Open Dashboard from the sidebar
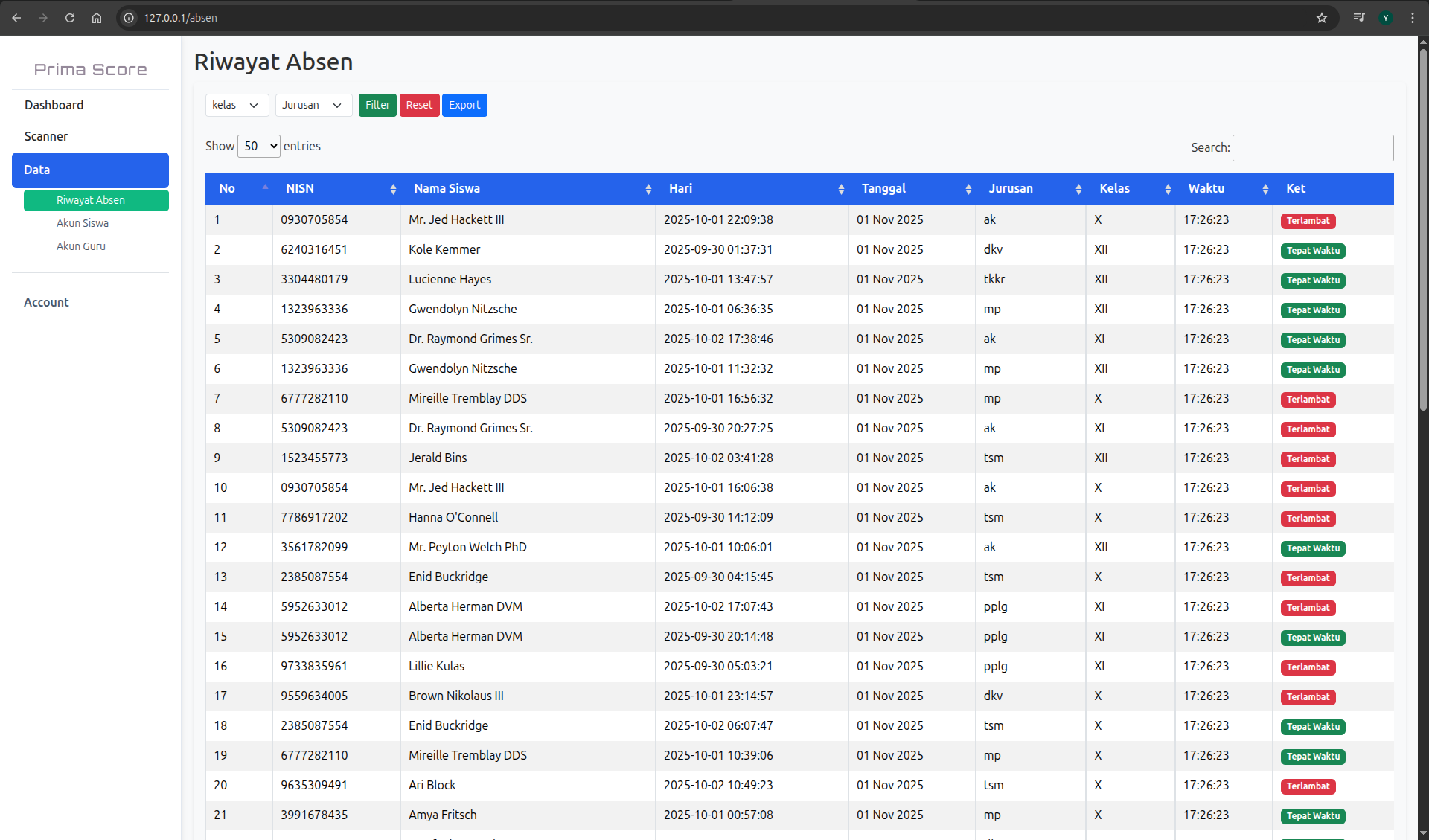The image size is (1429, 840). tap(54, 105)
